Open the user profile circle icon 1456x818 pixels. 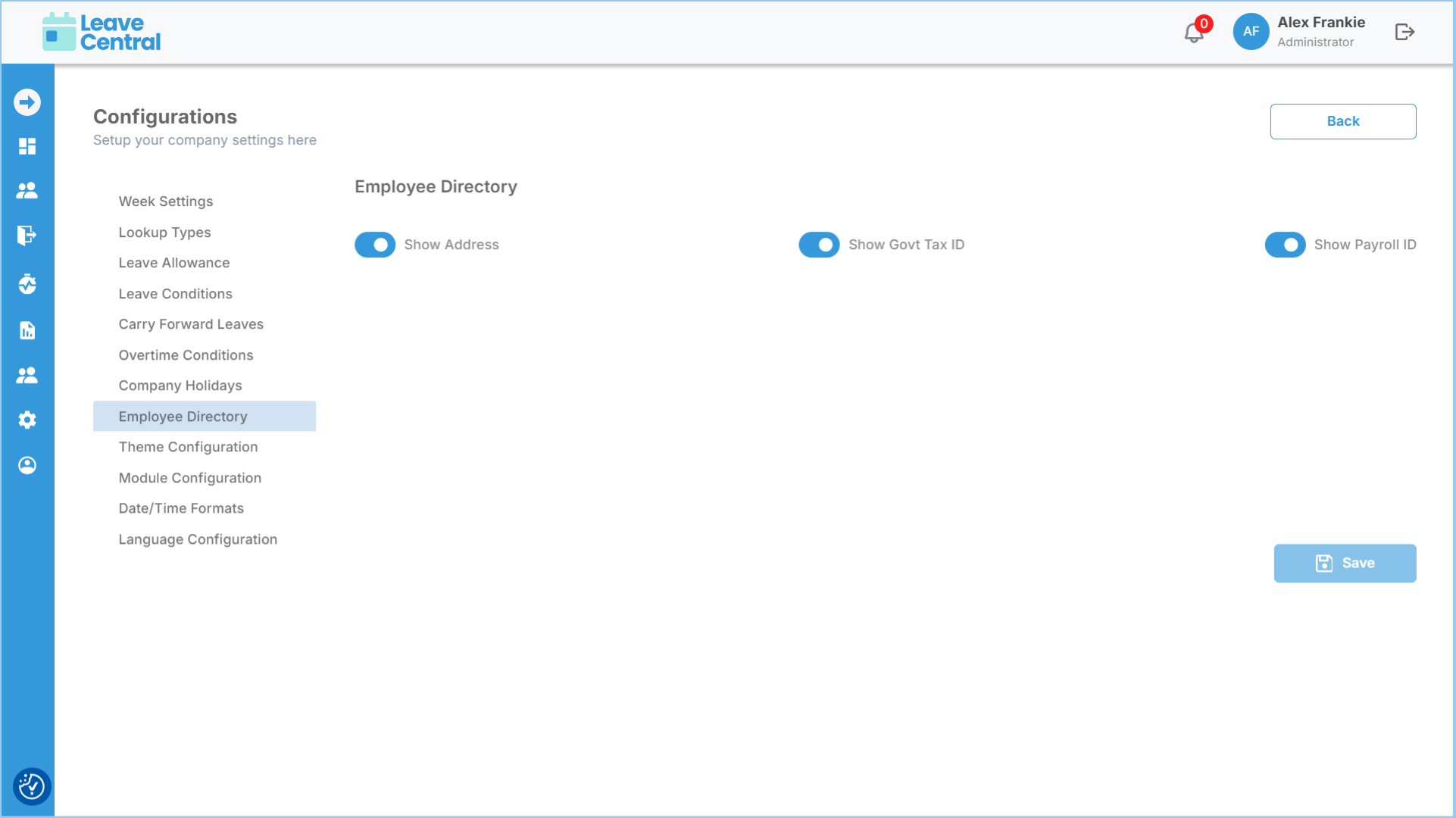[27, 465]
